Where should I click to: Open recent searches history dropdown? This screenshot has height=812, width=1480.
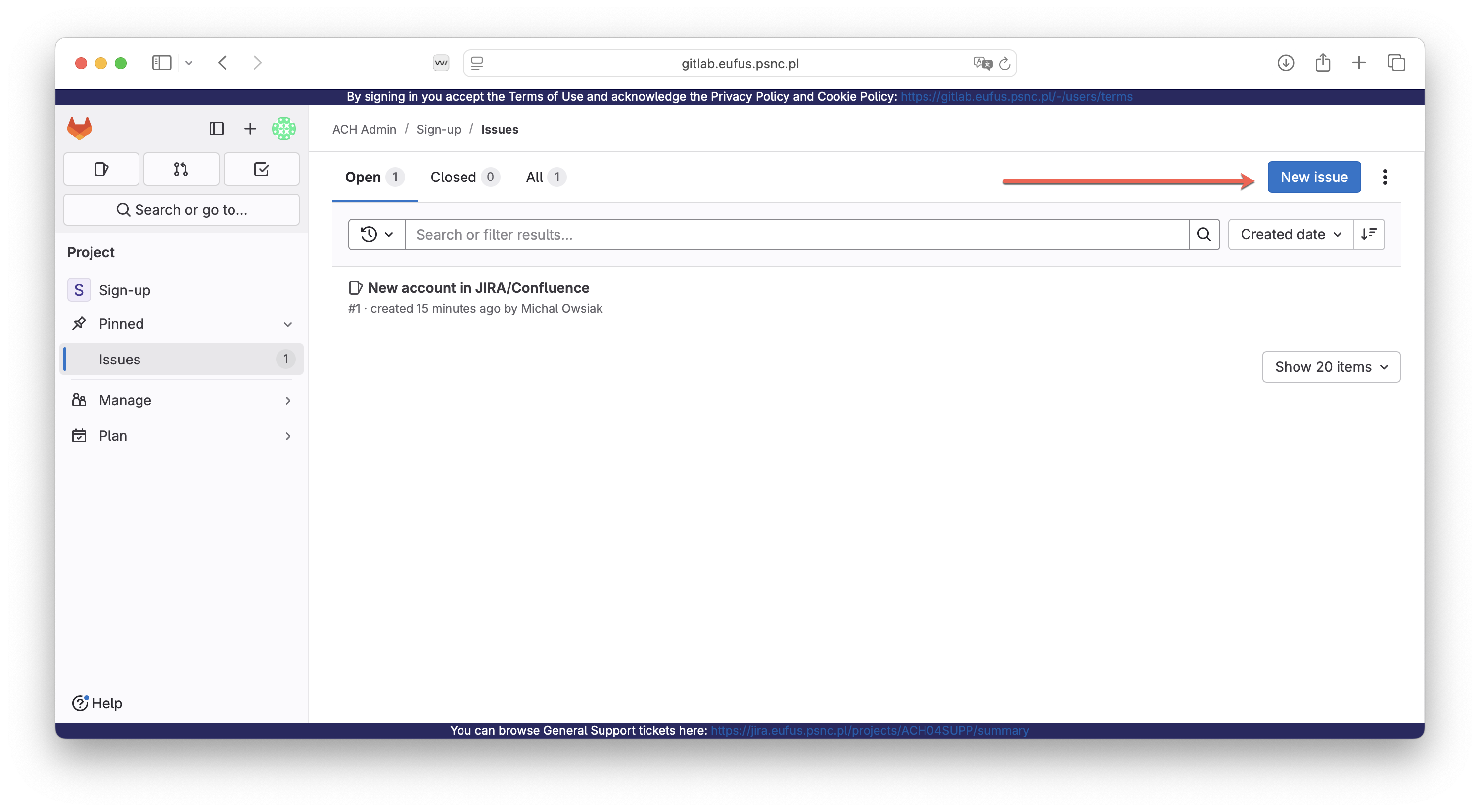[377, 234]
